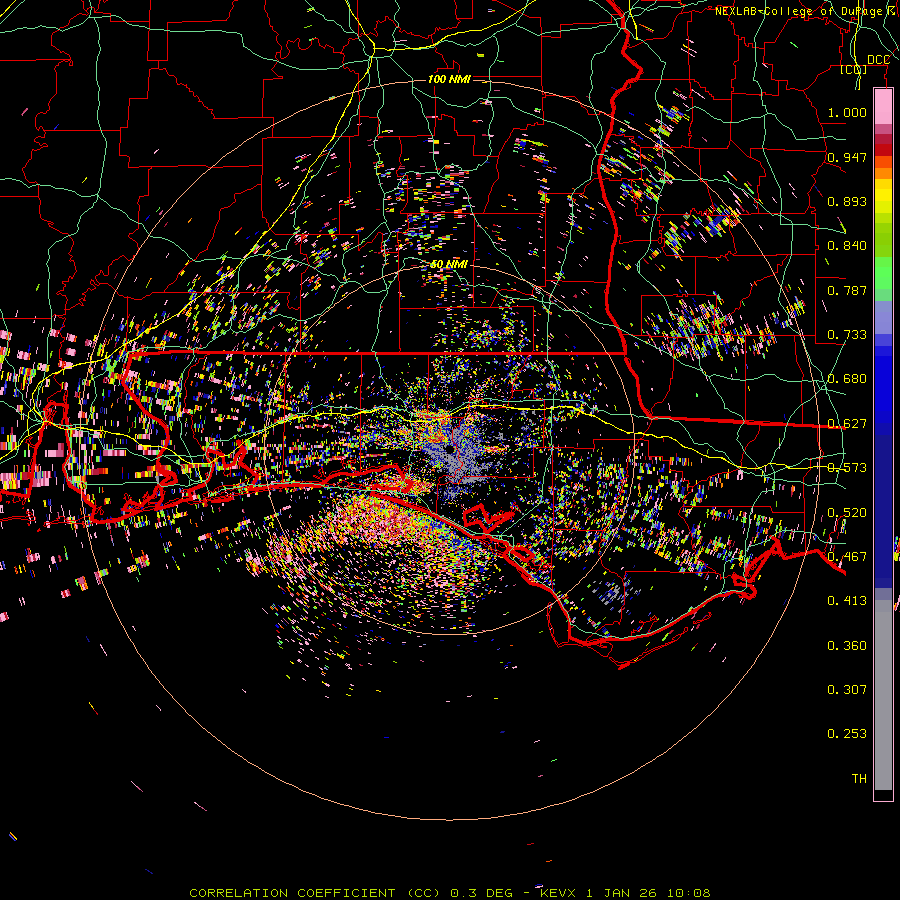Screen dimensions: 900x900
Task: Click the dark radar site dot at the map center
Action: pos(449,448)
